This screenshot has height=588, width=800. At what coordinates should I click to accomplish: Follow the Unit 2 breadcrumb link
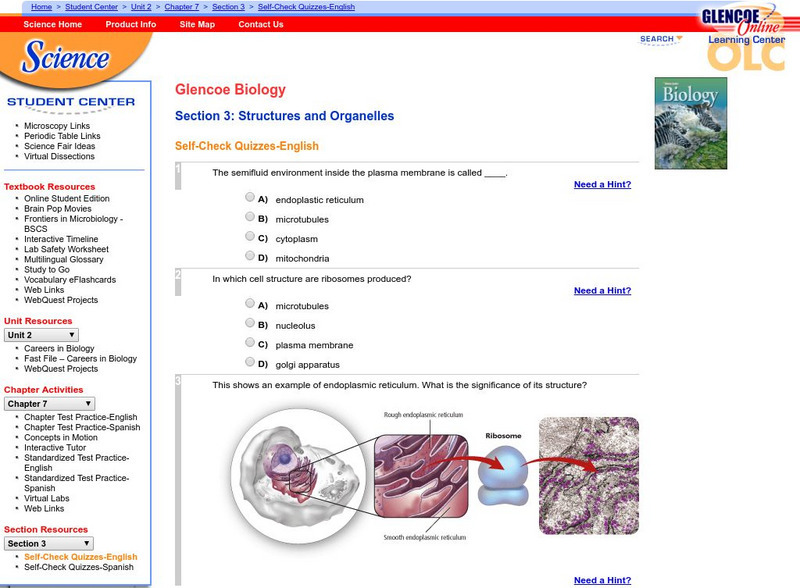141,7
